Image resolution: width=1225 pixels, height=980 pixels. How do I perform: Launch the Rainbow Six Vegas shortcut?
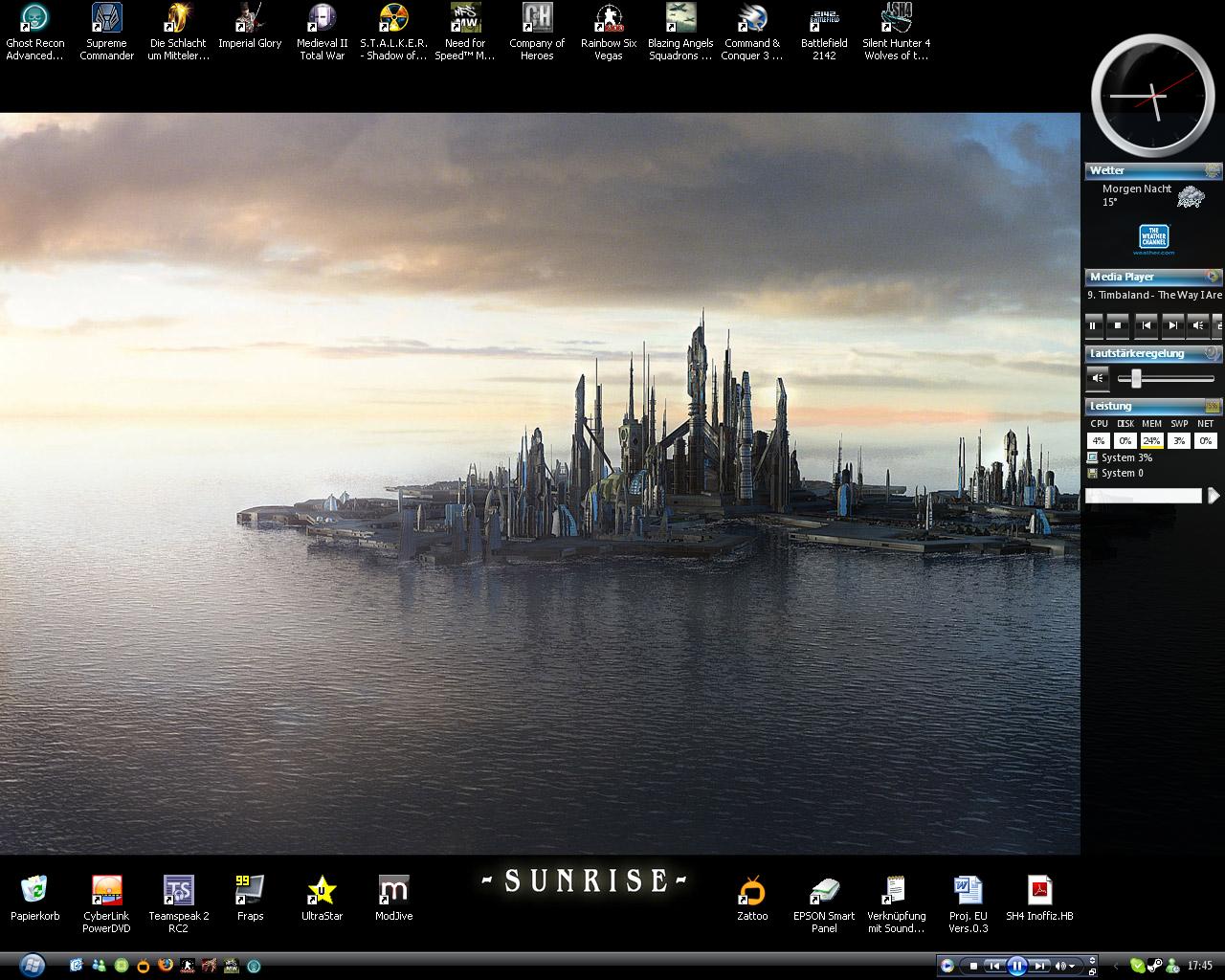tap(609, 32)
